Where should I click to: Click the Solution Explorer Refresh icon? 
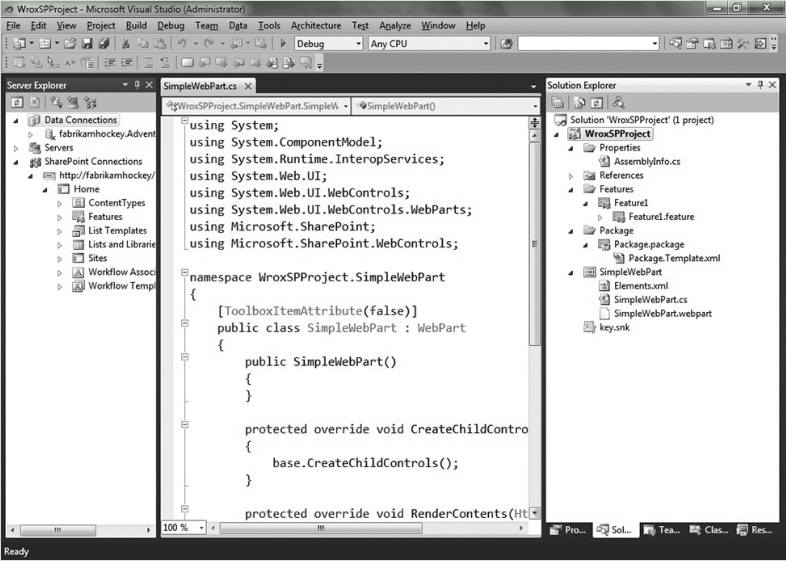tap(596, 103)
